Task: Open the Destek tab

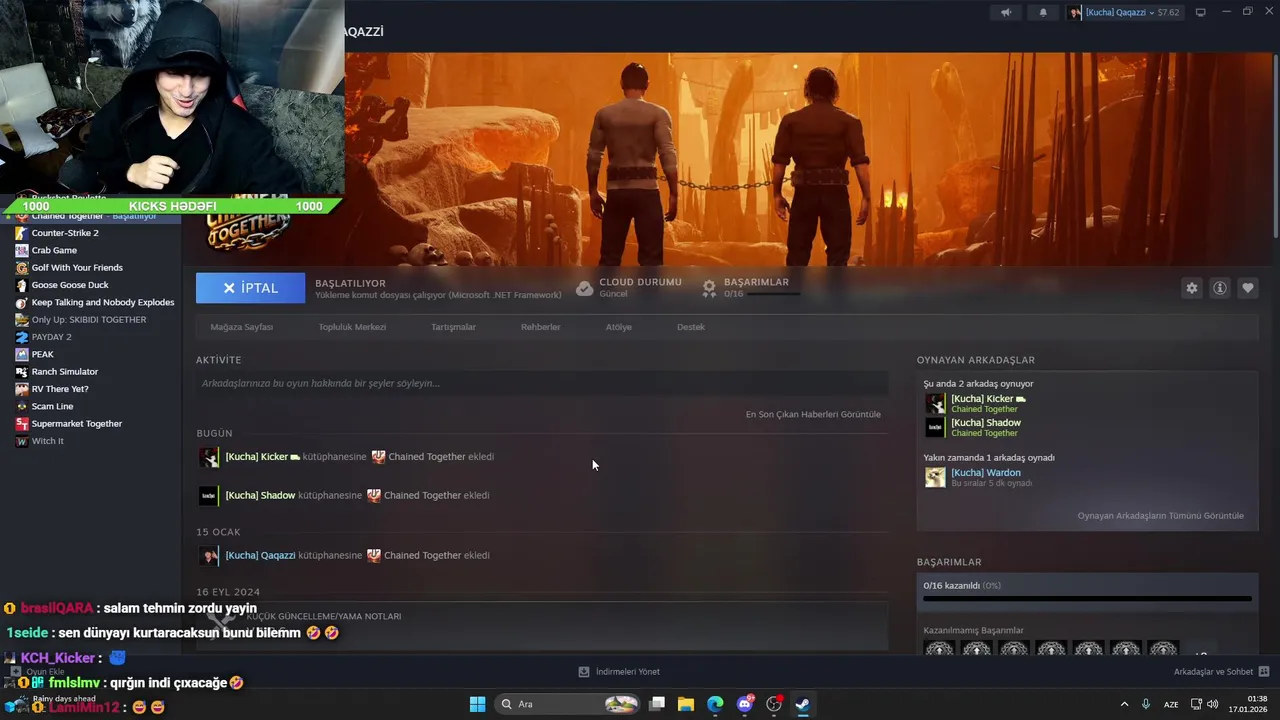Action: (691, 327)
